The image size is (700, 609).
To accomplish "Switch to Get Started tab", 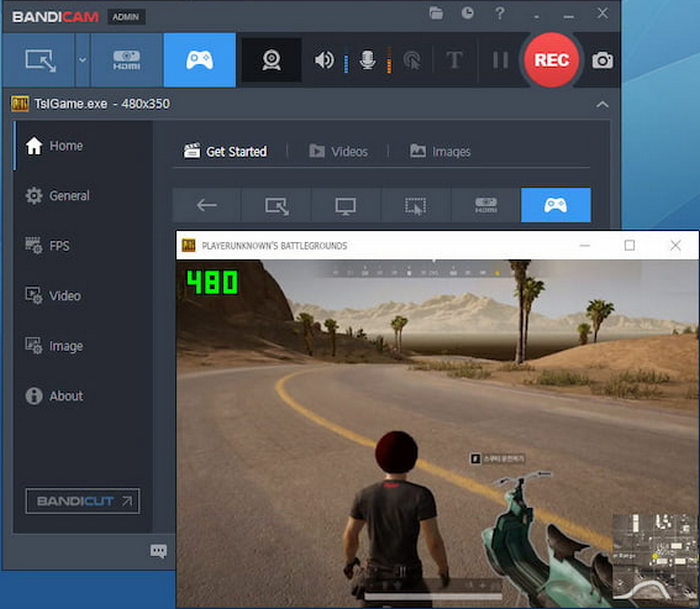I will coord(225,151).
